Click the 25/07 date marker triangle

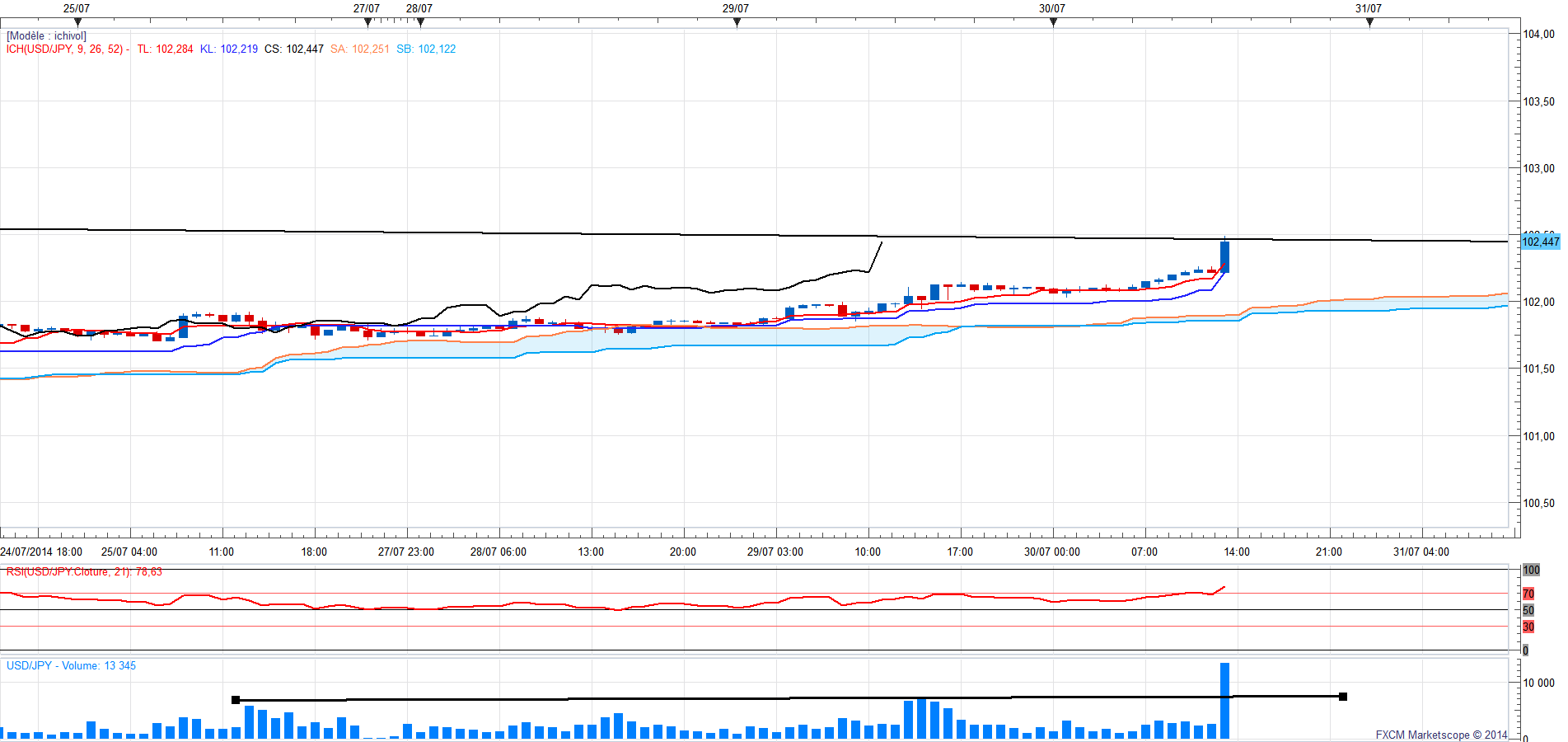[77, 22]
